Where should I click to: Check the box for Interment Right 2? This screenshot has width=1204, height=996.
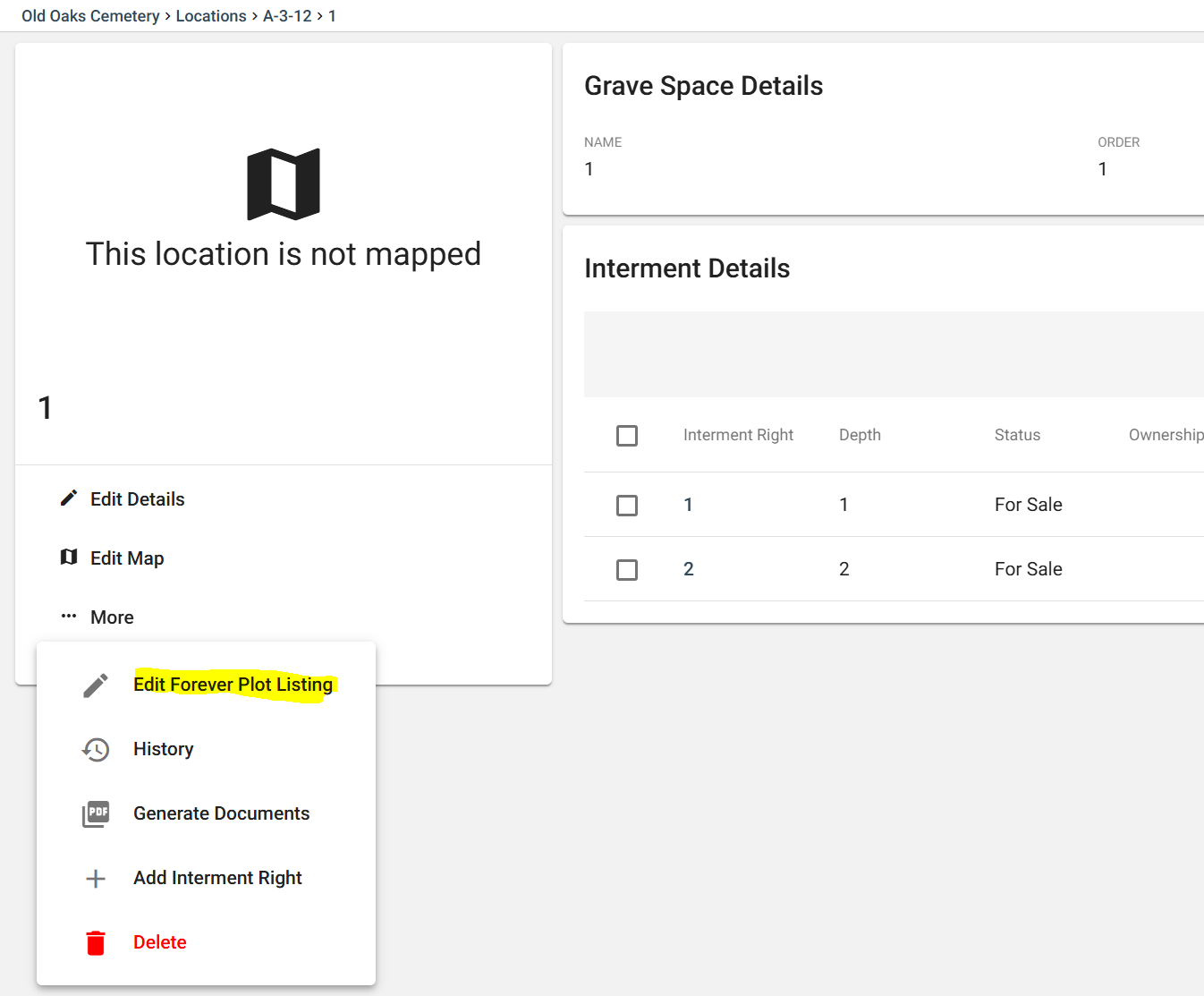[x=627, y=570]
